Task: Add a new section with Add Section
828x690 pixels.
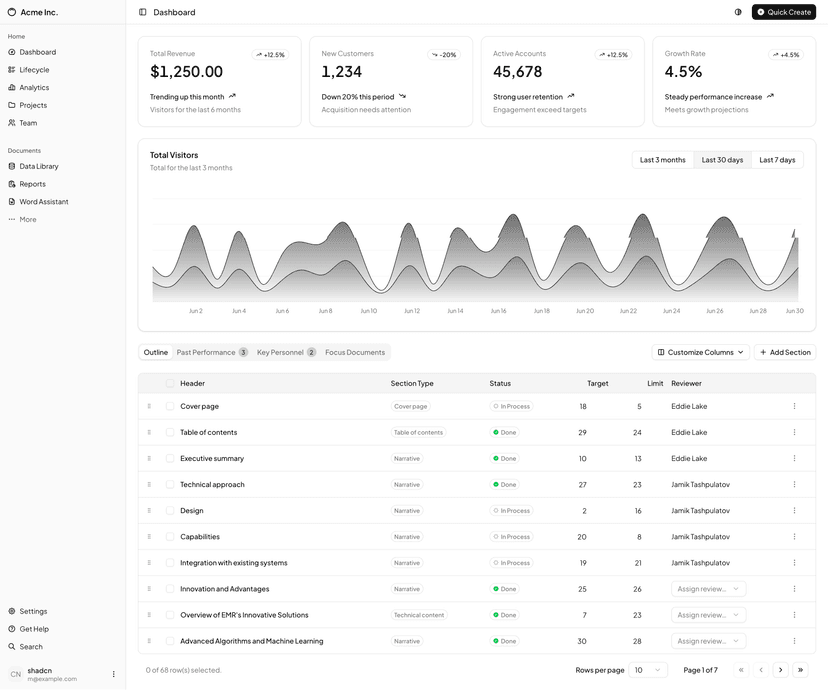Action: pyautogui.click(x=785, y=352)
